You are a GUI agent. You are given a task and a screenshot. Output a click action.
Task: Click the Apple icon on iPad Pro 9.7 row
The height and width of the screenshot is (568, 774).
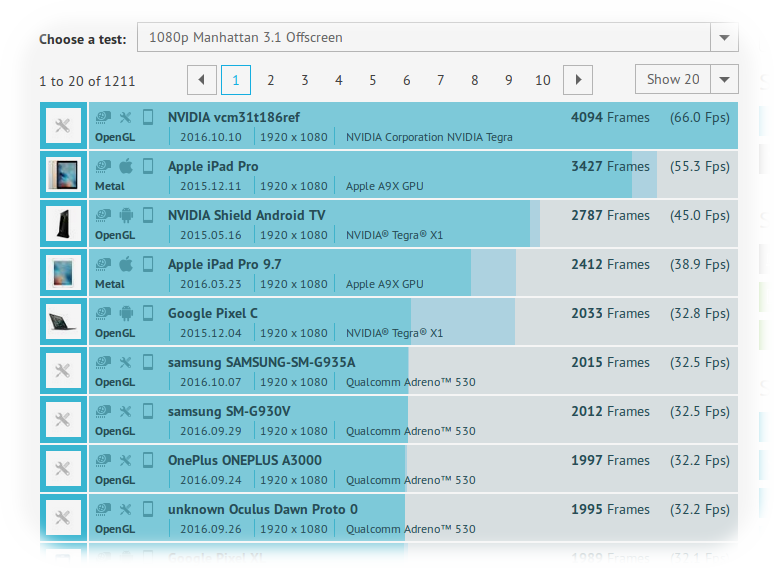tap(126, 264)
